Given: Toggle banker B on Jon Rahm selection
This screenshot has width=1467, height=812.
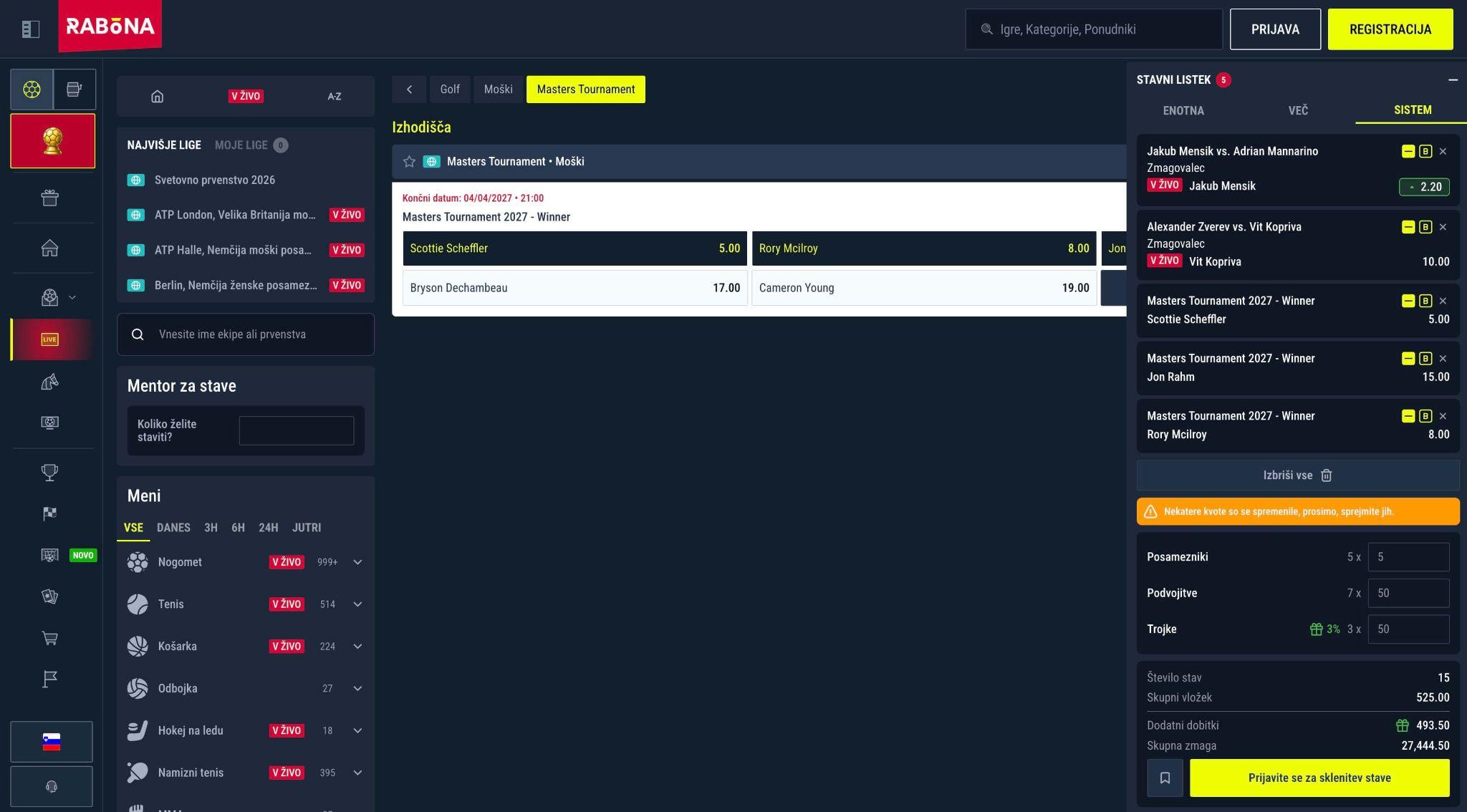Looking at the screenshot, I should point(1425,359).
